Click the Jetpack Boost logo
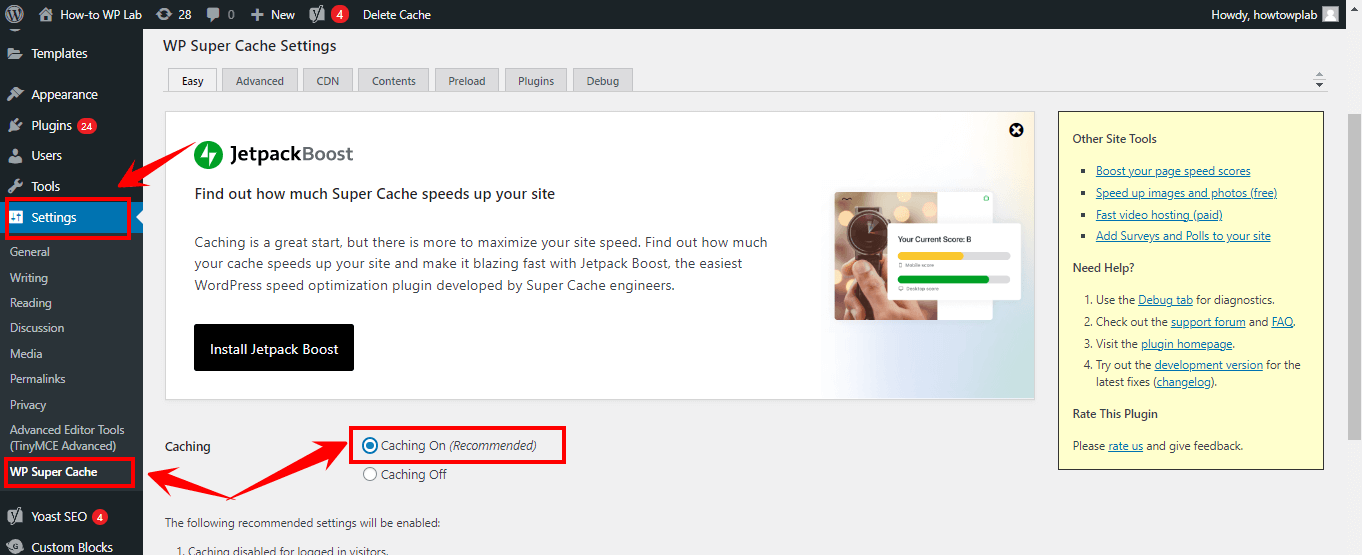Image resolution: width=1362 pixels, height=555 pixels. click(273, 154)
